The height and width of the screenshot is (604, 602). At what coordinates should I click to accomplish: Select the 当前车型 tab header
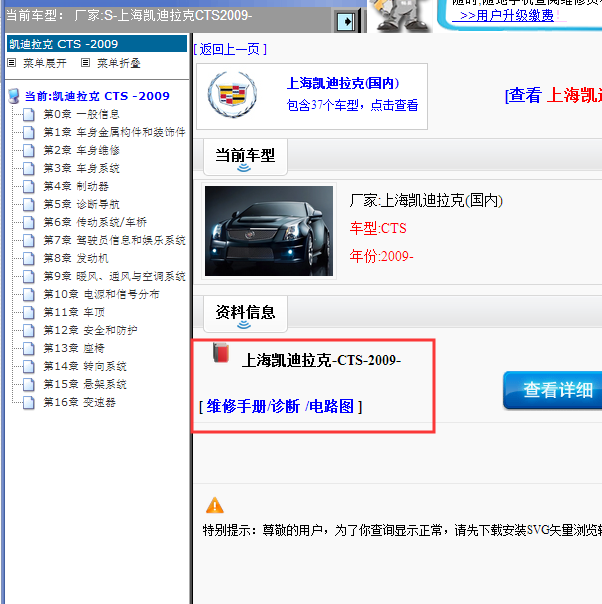(x=245, y=157)
